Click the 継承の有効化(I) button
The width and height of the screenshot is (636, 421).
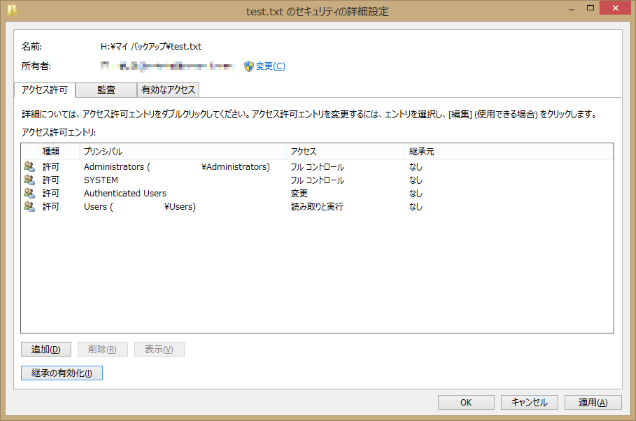(x=62, y=373)
